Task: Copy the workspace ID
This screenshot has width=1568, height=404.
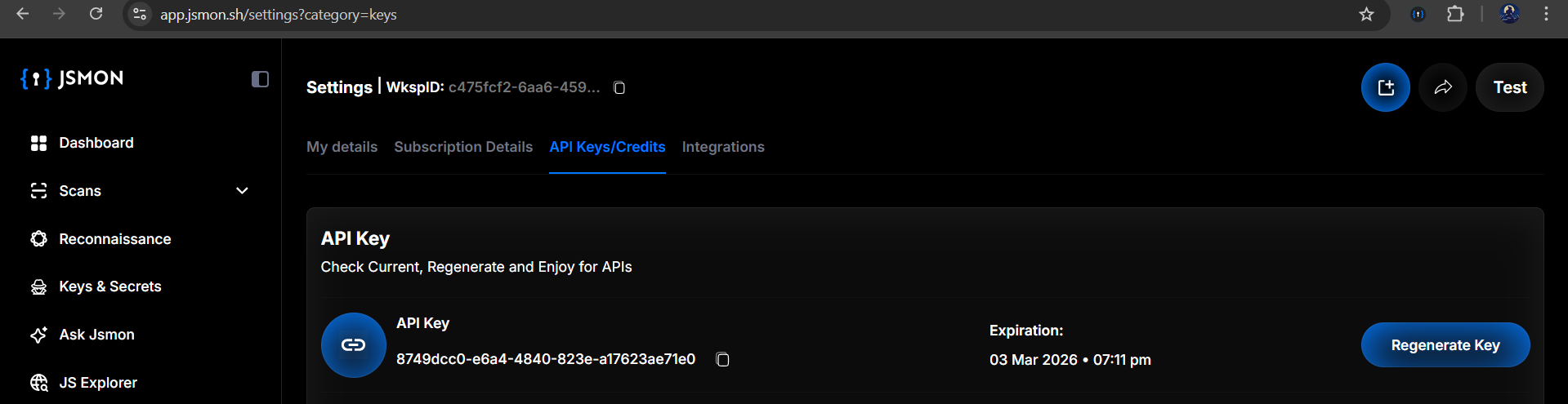Action: coord(619,88)
